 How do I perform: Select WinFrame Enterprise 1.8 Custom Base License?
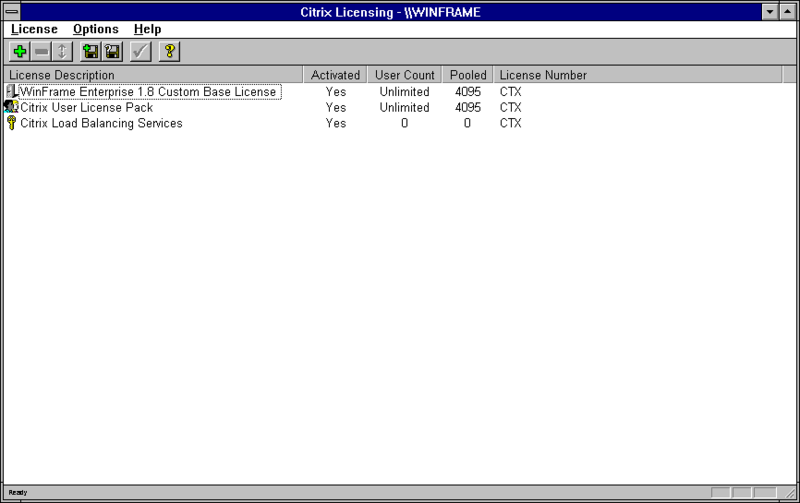coord(150,92)
